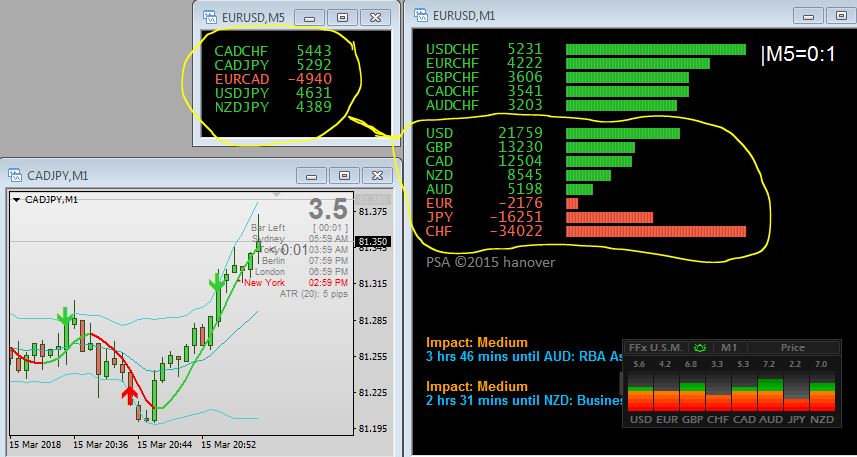Click the M1 timeframe button in FFx panel
This screenshot has width=857, height=457.
click(729, 347)
